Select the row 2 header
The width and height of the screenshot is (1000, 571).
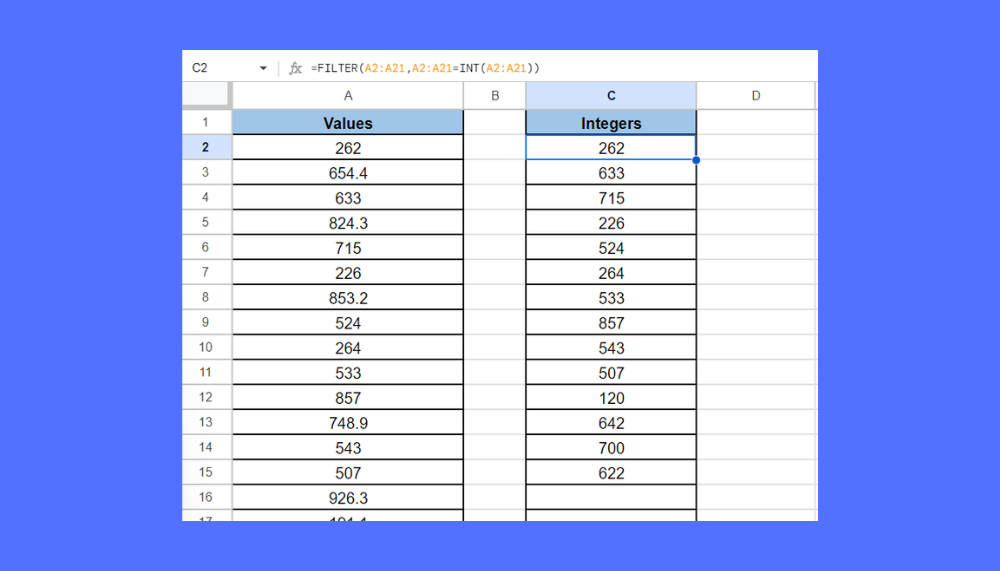tap(206, 148)
